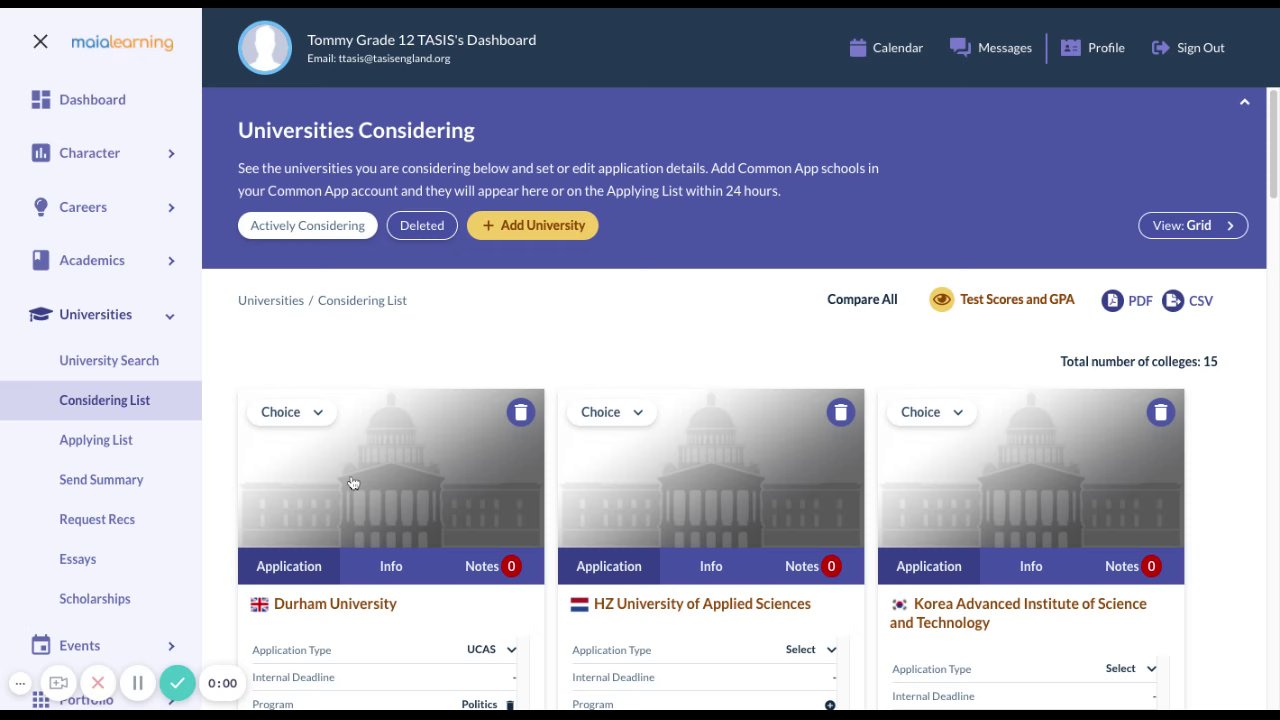Finish recording with green checkmark

177,683
